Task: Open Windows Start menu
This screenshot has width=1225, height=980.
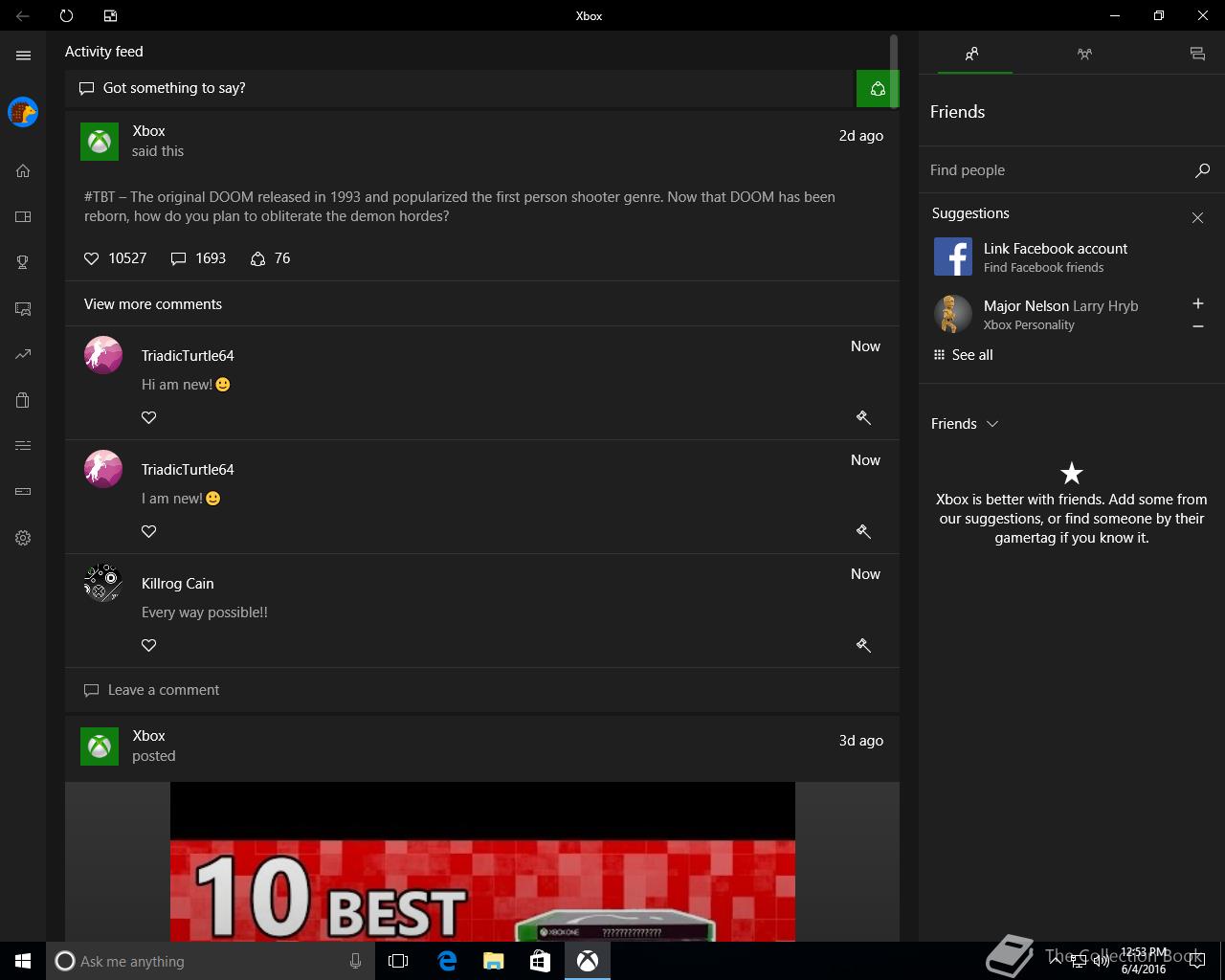Action: [23, 961]
